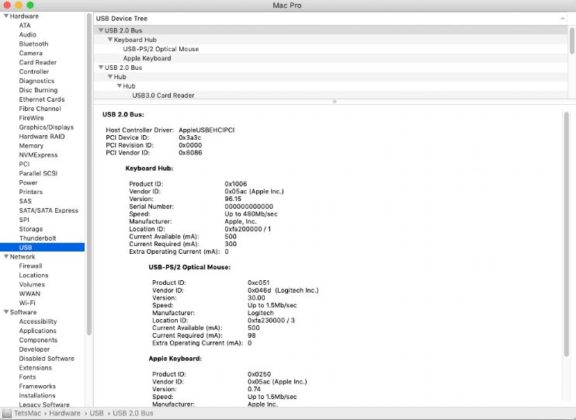
Task: Open FireWire category
Action: (x=31, y=118)
